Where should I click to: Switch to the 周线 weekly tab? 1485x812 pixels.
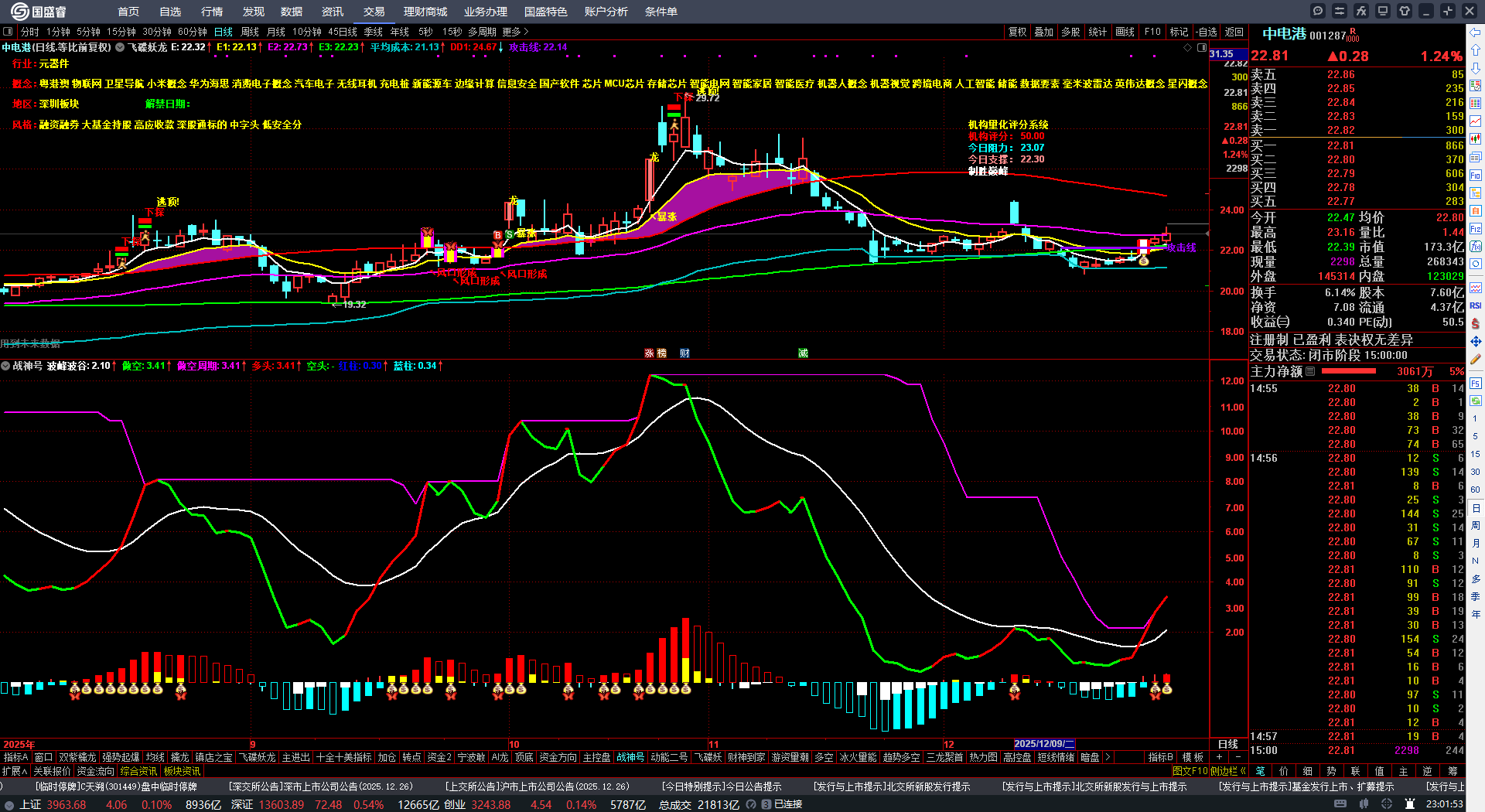point(250,32)
